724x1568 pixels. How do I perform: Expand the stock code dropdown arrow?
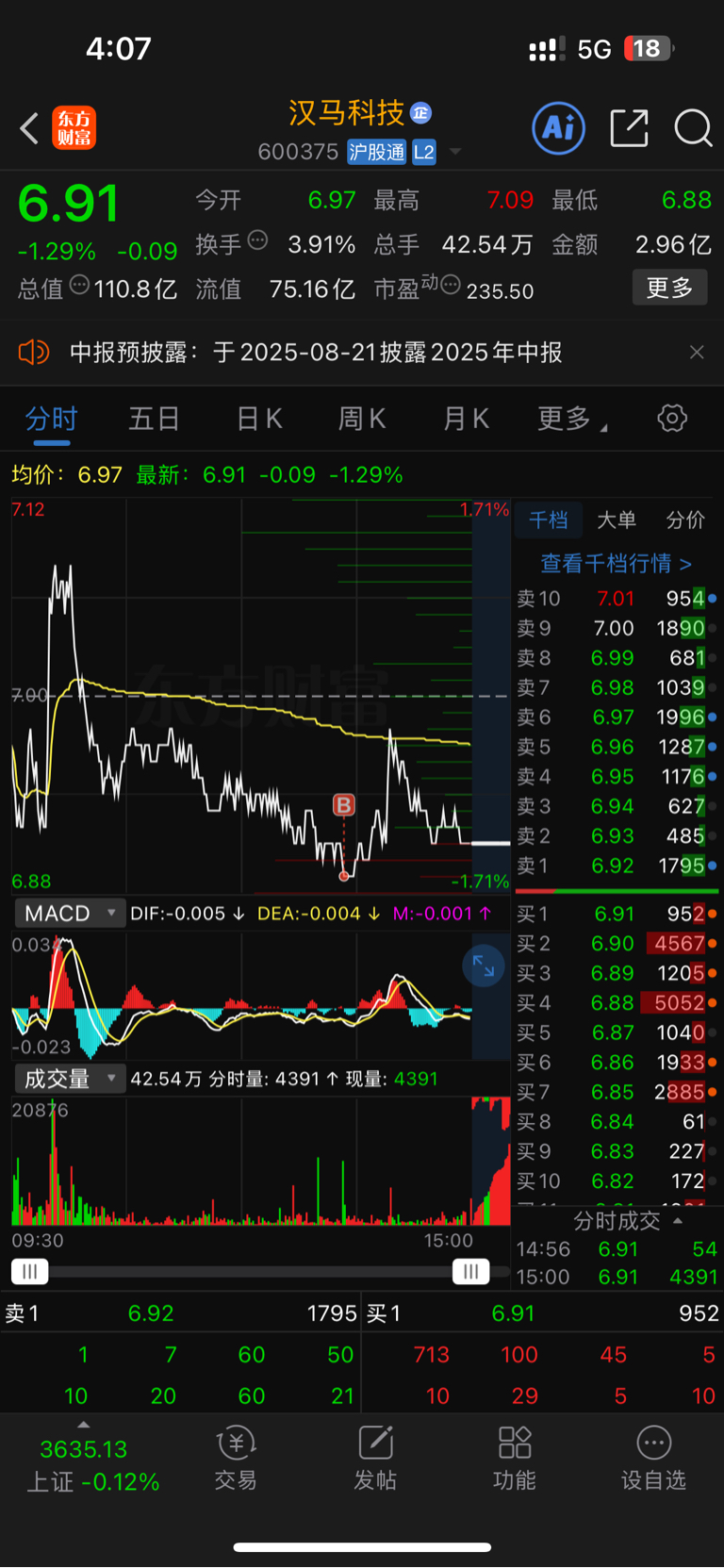pos(455,152)
